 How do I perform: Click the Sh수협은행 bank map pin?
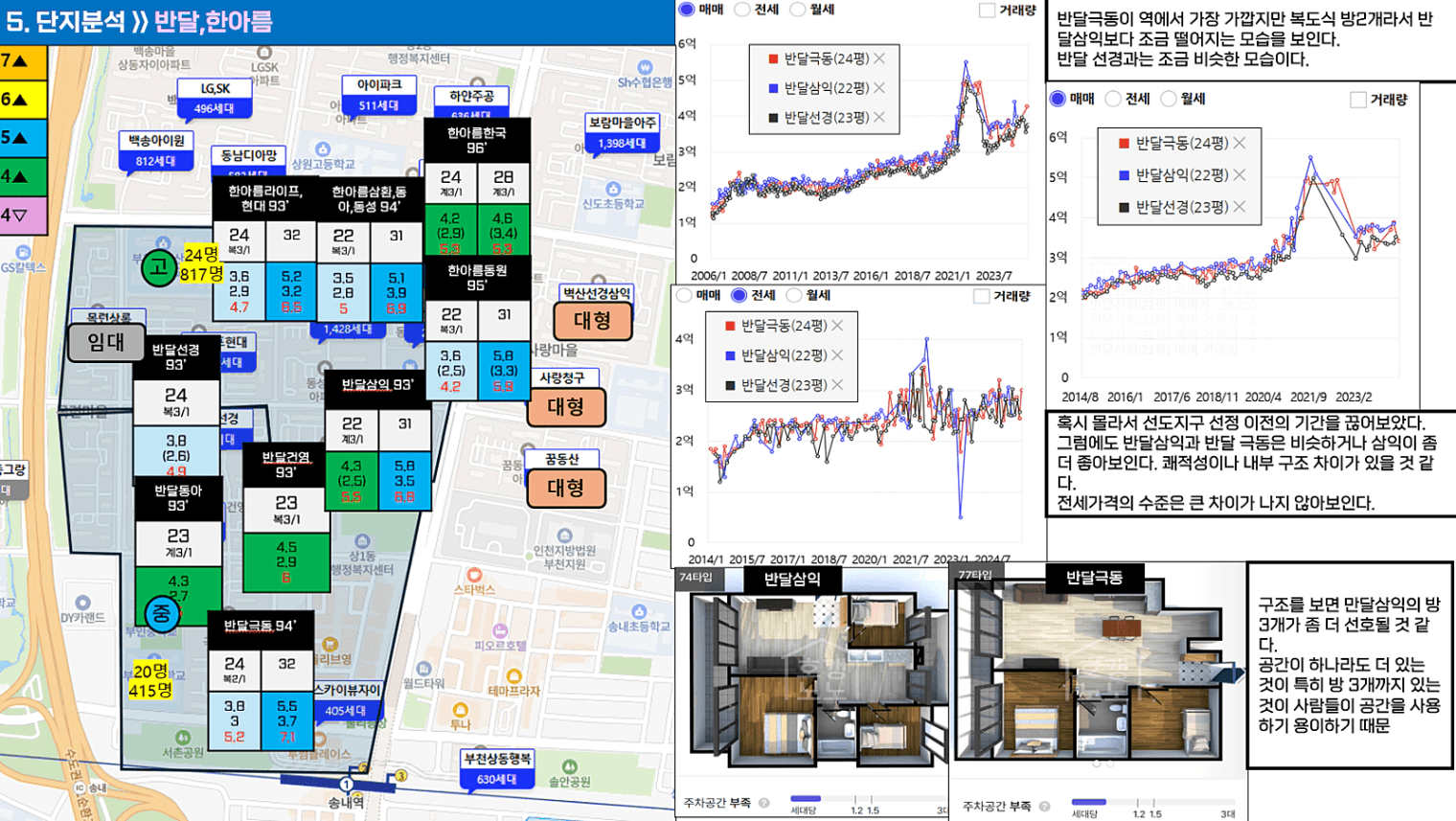pos(645,68)
